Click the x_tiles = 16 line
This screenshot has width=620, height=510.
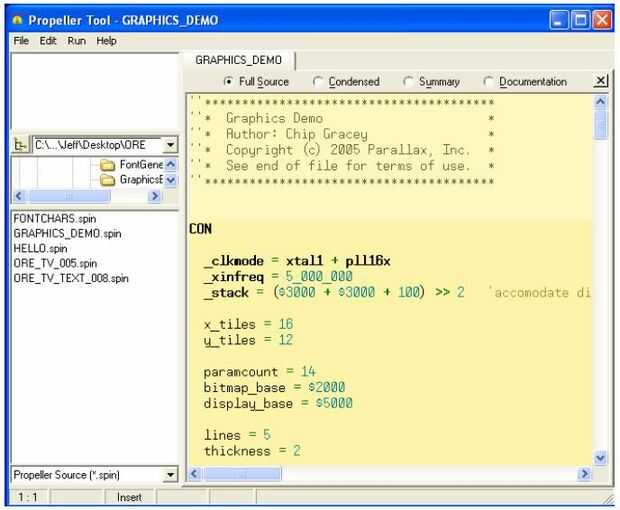[248, 324]
